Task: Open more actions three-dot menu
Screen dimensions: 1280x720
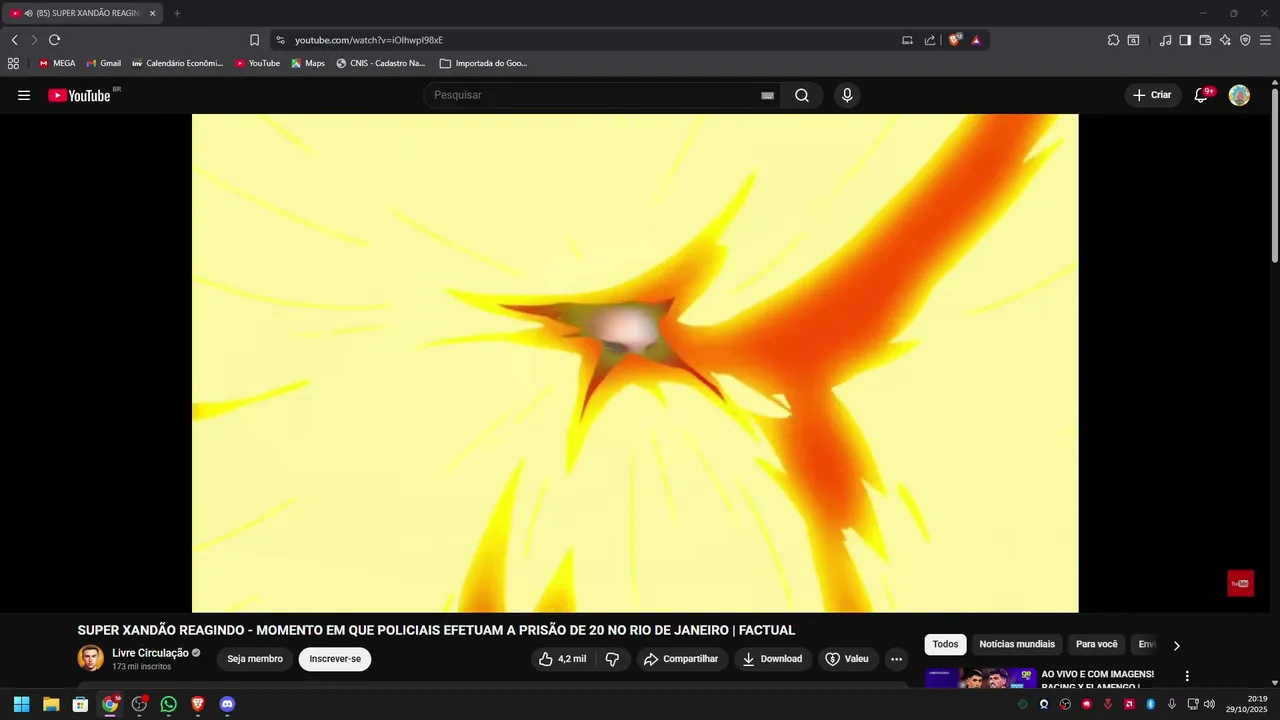Action: click(896, 659)
